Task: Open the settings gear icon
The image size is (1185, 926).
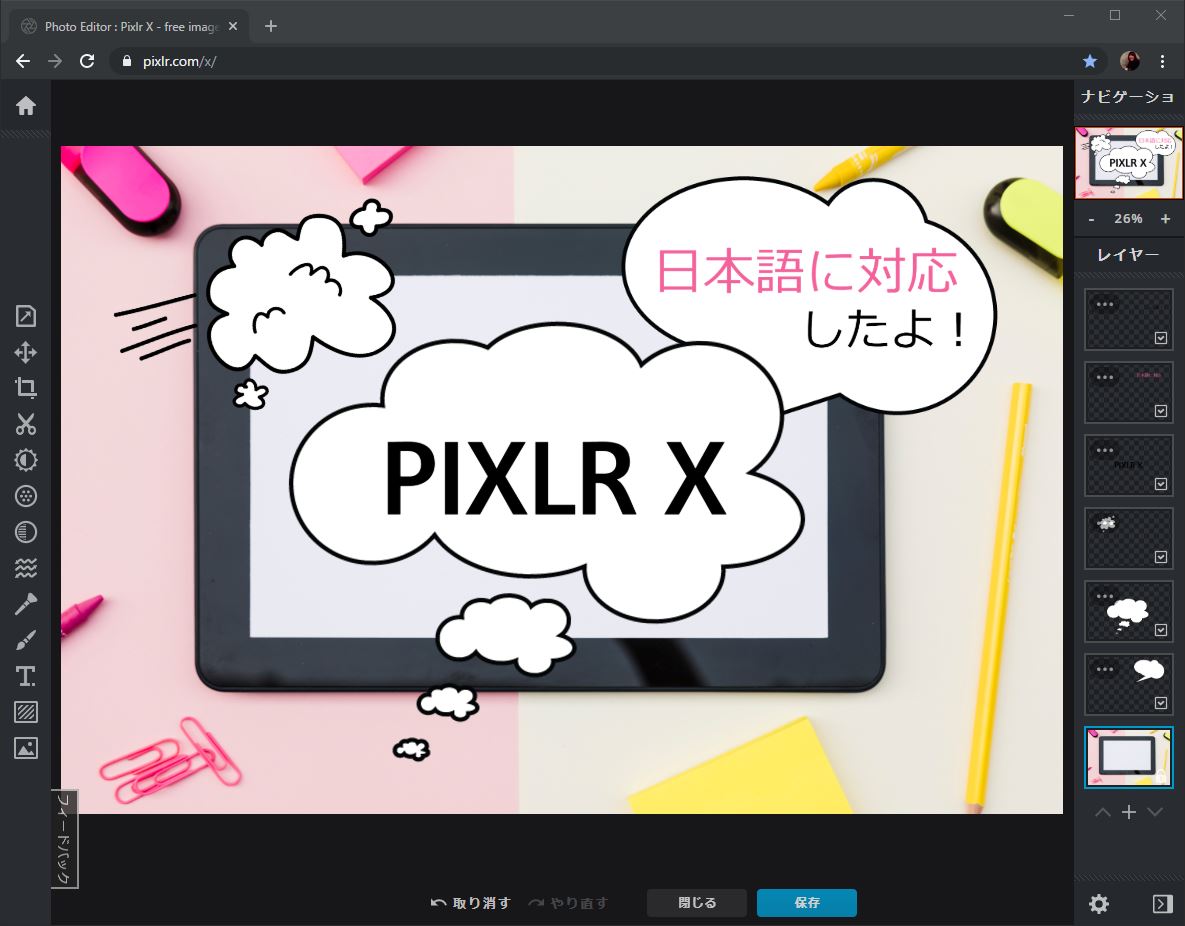Action: (1099, 903)
